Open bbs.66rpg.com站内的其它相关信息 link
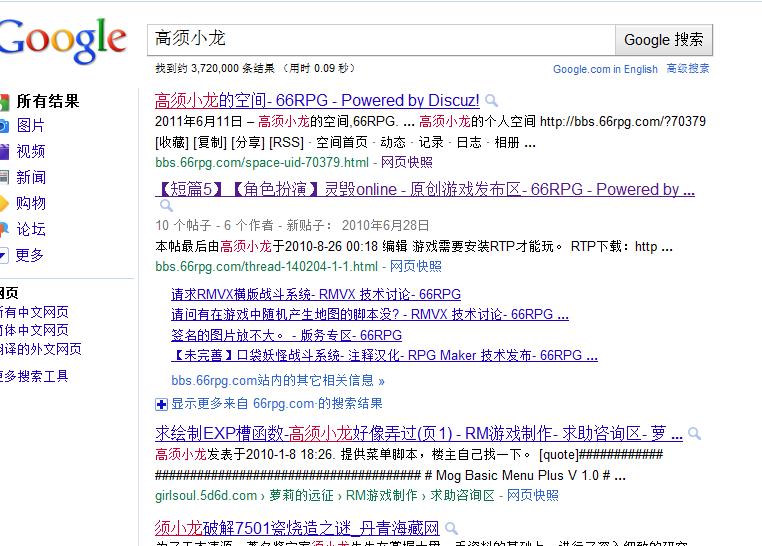762x546 pixels. [x=278, y=380]
